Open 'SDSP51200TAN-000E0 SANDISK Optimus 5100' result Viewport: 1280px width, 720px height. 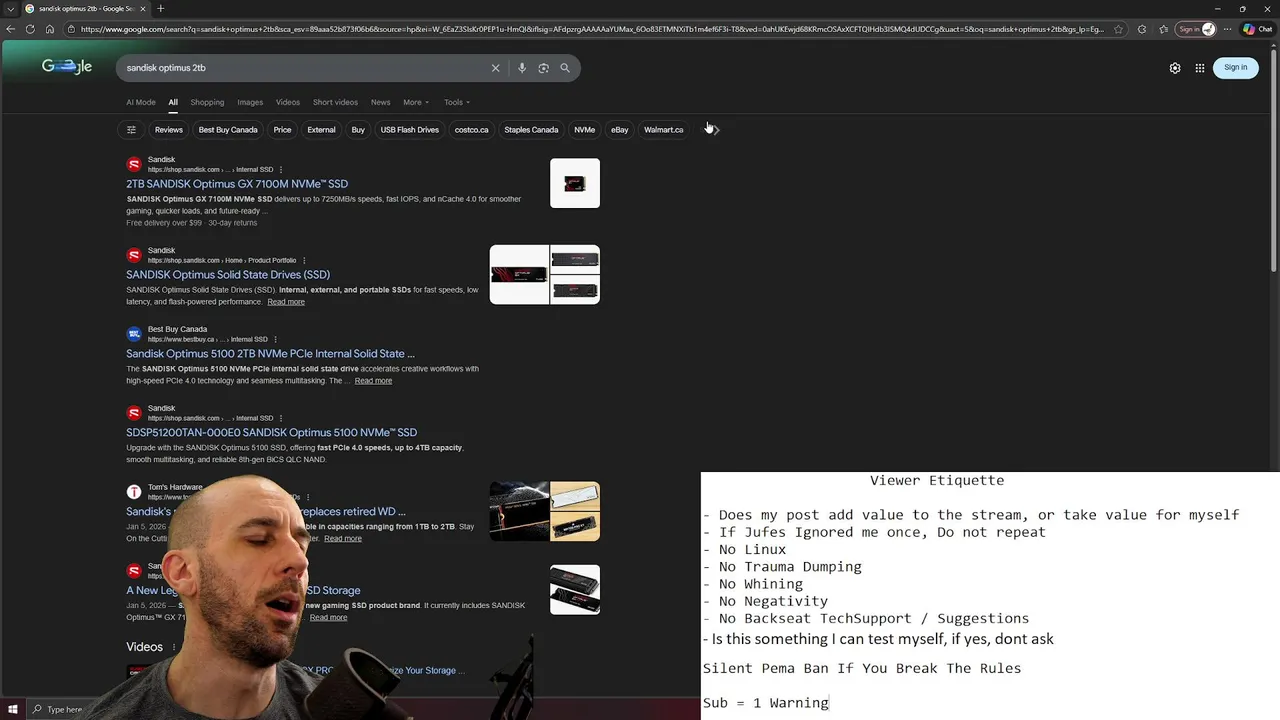pos(271,433)
